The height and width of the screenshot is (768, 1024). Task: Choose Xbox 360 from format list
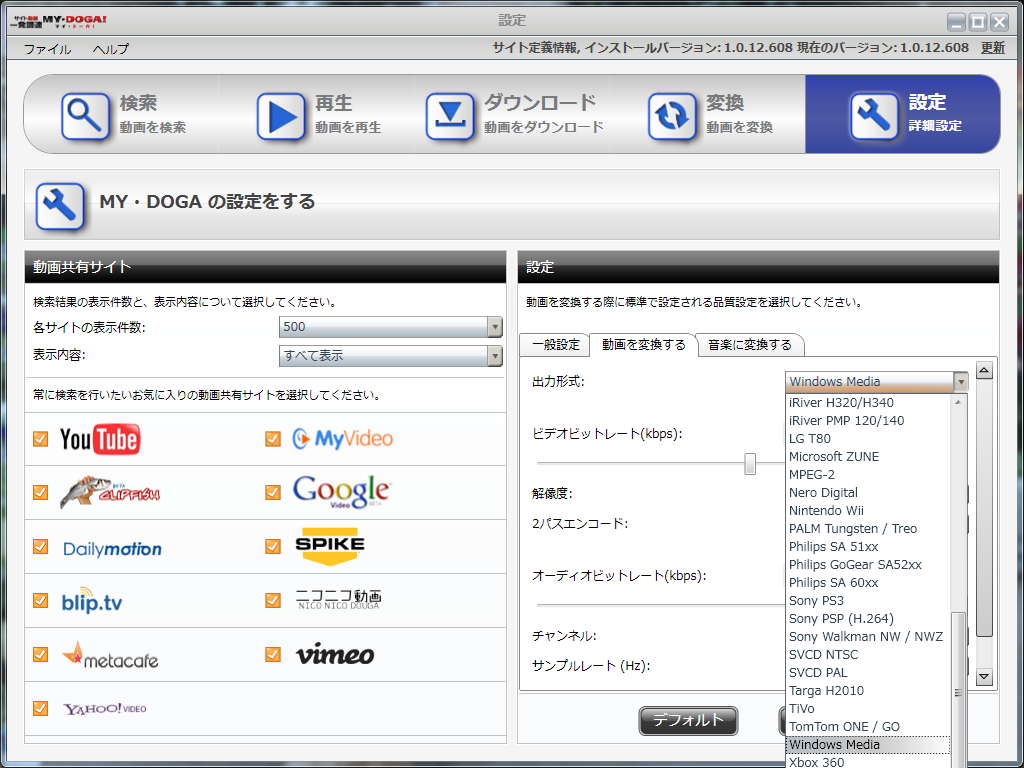[x=868, y=761]
